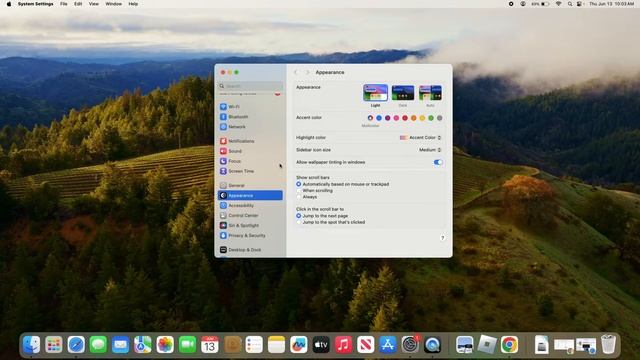Screen dimensions: 640x360
Task: Select the graphite accent color
Action: (x=440, y=118)
